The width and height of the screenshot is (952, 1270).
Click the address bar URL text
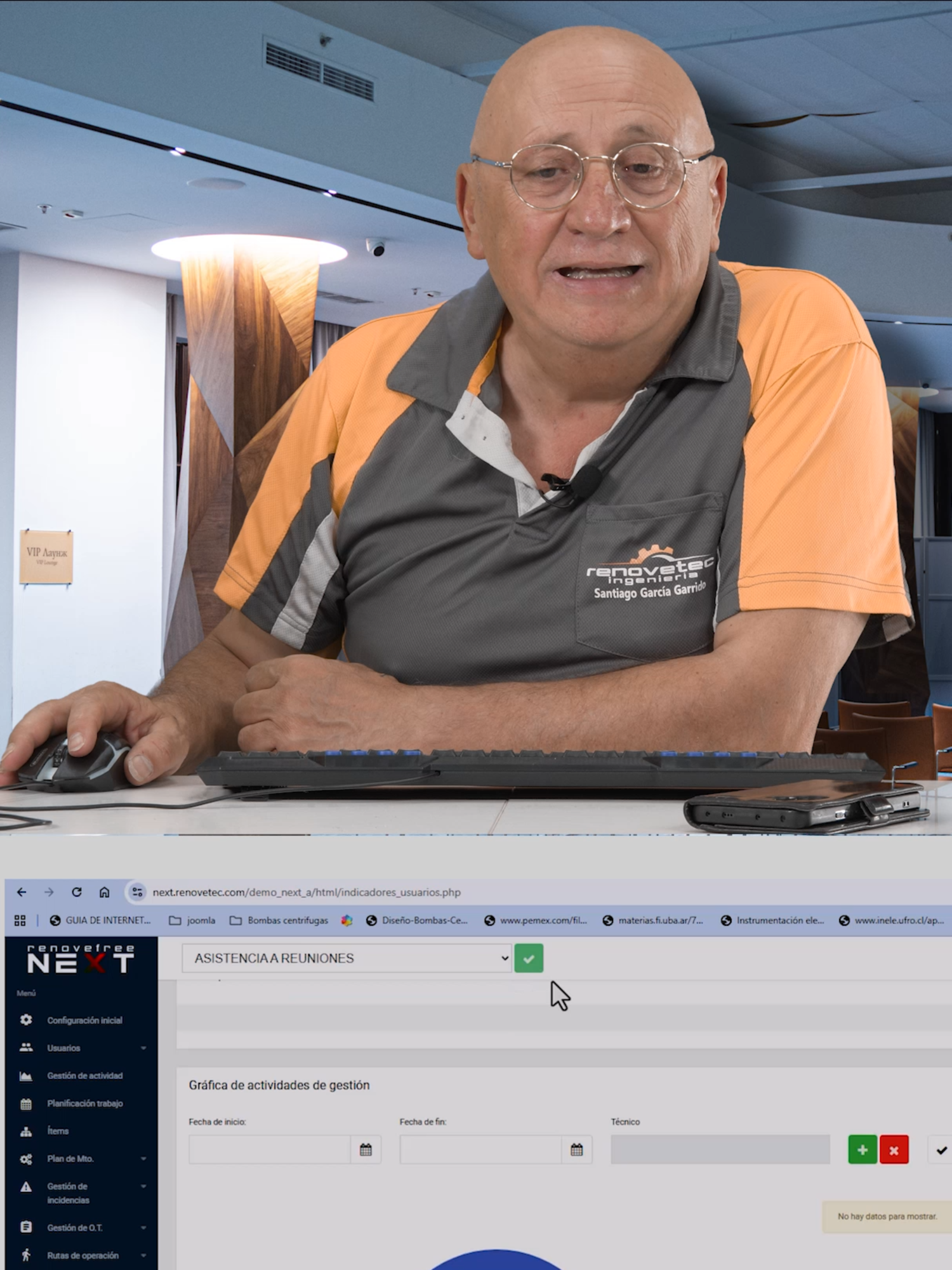307,892
